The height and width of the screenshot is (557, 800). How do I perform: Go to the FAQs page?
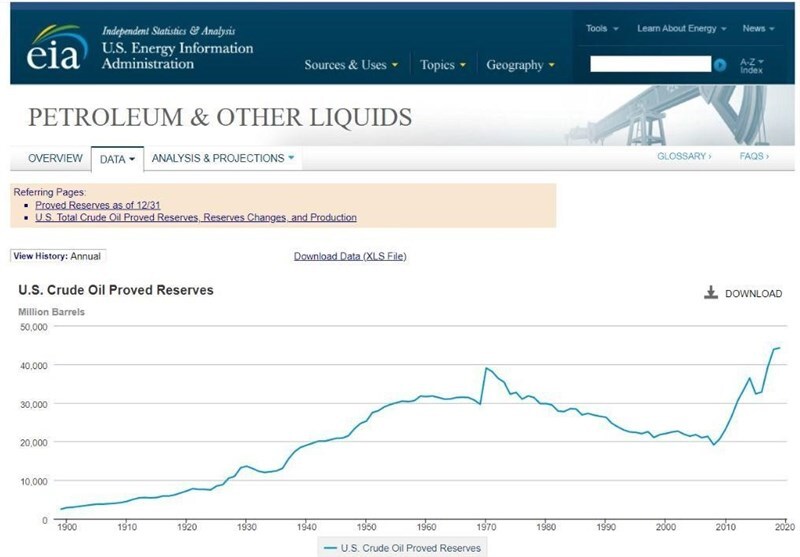(754, 156)
